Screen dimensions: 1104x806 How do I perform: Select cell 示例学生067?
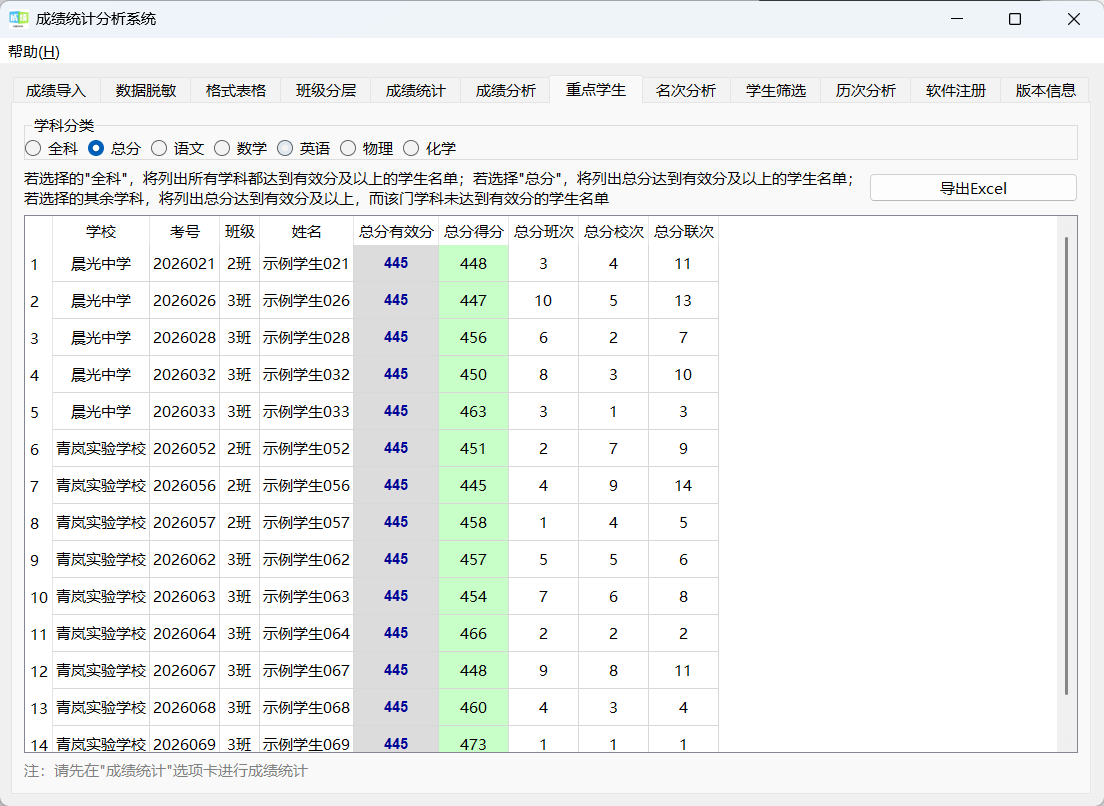click(306, 670)
